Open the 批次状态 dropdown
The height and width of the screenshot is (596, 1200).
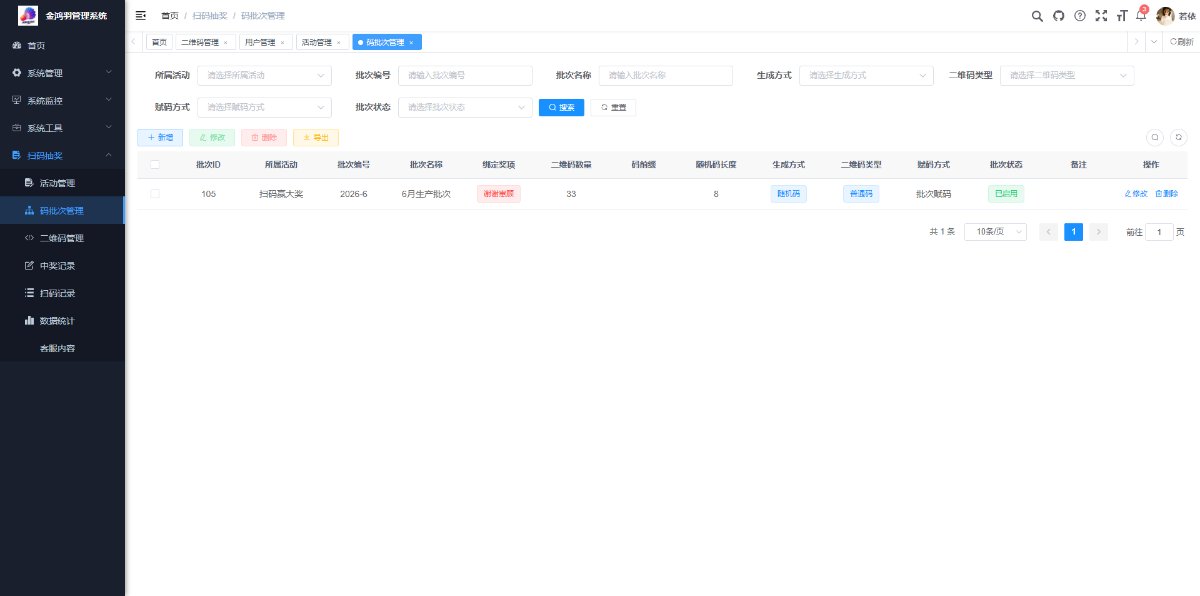click(x=465, y=106)
